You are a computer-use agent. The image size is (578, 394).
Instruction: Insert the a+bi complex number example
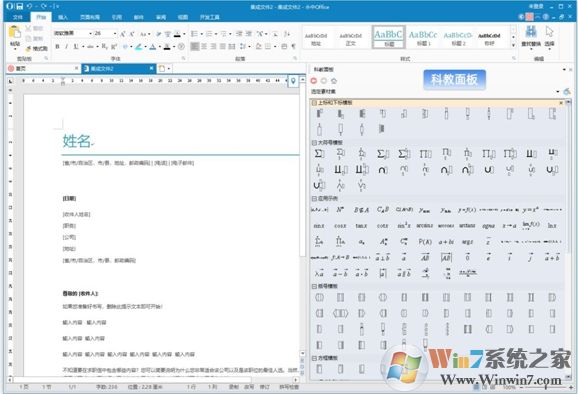pos(446,242)
